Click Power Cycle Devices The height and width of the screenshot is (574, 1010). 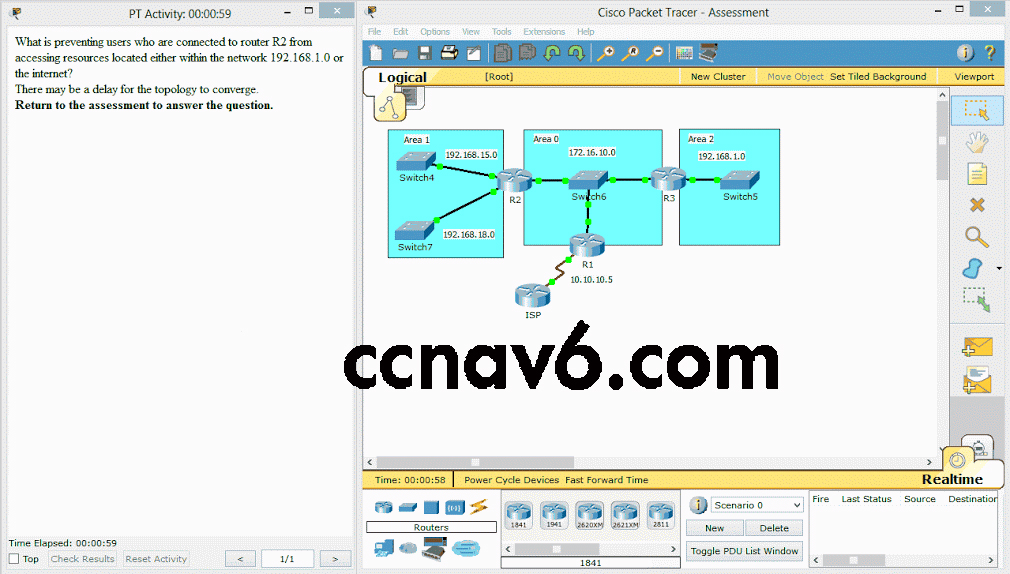pyautogui.click(x=511, y=480)
